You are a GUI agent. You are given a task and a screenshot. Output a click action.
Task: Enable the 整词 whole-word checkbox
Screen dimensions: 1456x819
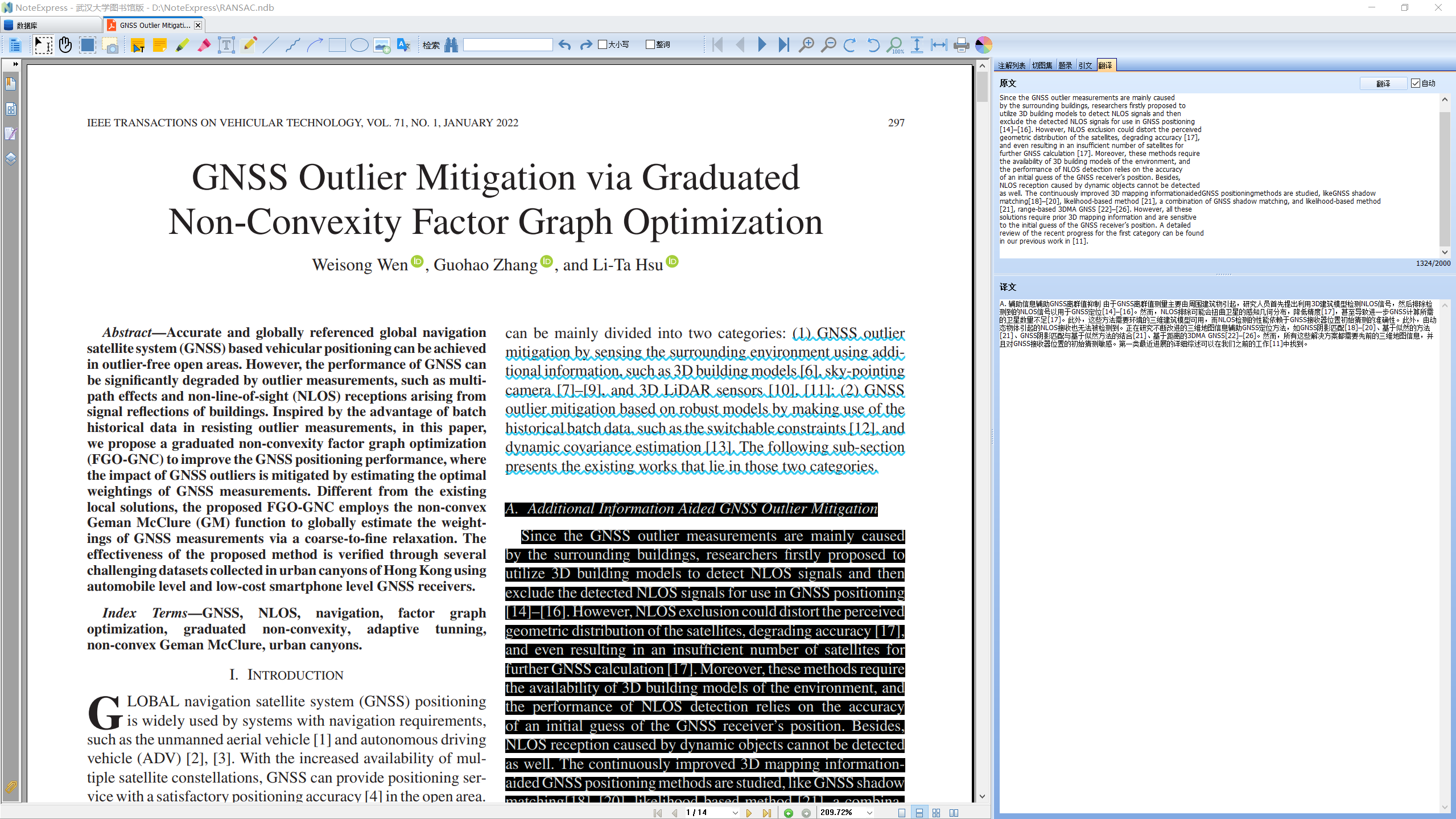coord(650,44)
